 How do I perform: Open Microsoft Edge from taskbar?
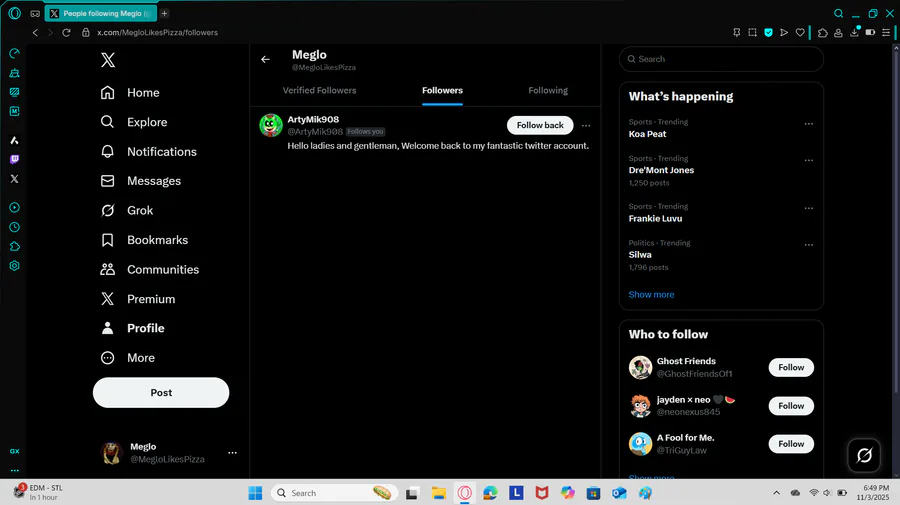(x=490, y=493)
